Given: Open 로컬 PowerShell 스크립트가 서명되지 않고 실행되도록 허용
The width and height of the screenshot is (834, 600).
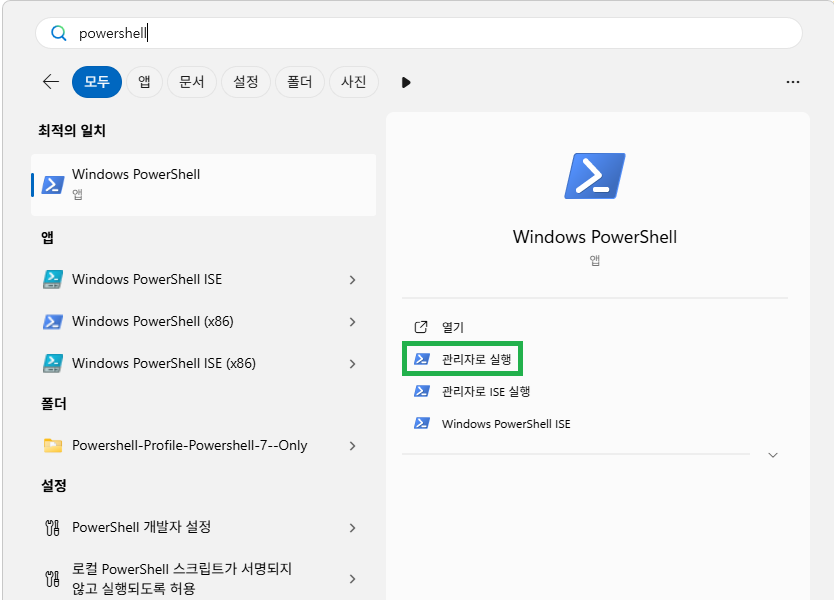Looking at the screenshot, I should coord(182,578).
